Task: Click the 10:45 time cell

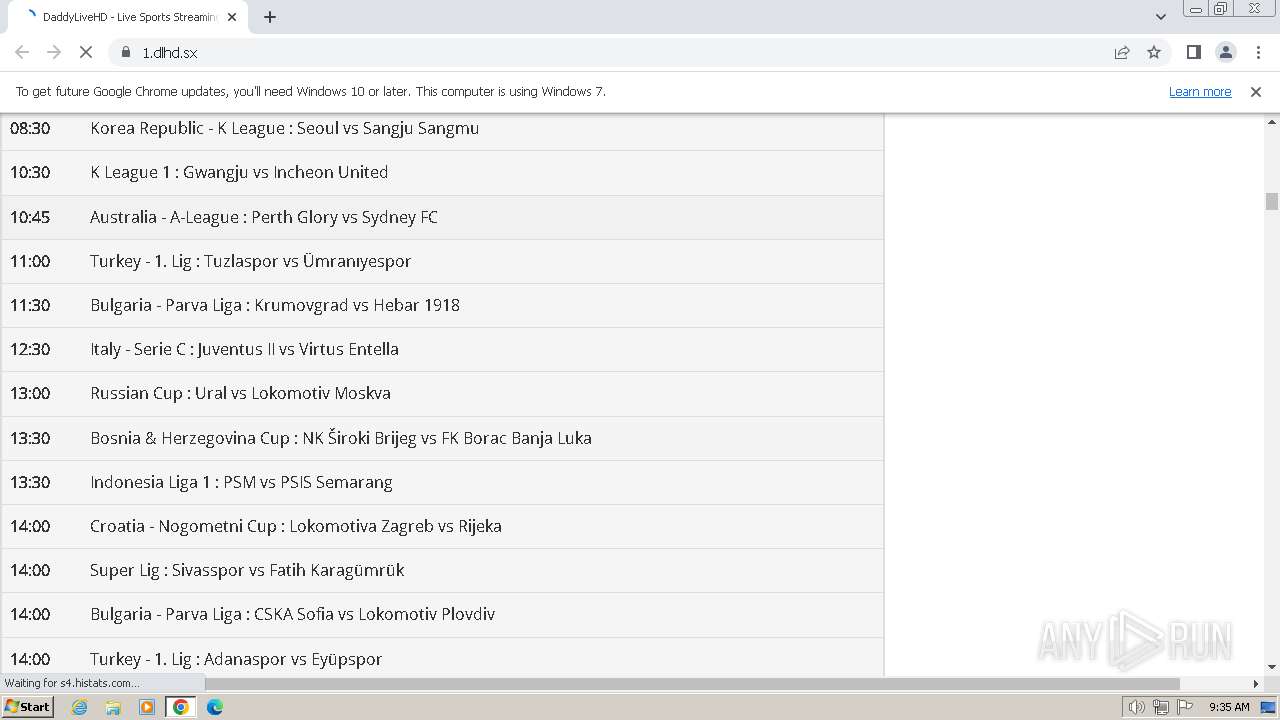Action: [30, 217]
